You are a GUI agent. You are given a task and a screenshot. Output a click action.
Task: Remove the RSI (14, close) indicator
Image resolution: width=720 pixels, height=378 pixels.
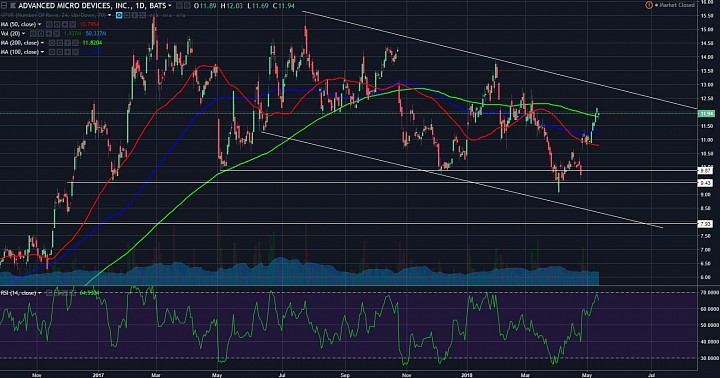[x=73, y=293]
